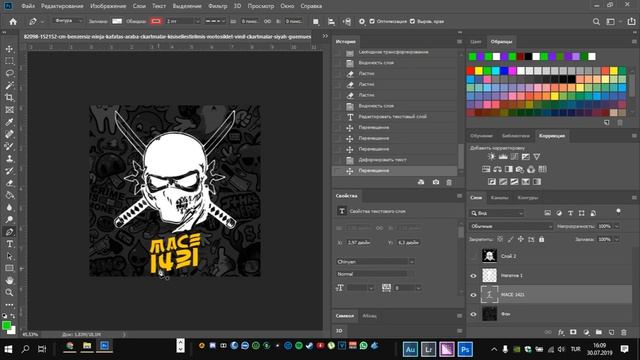Select the Hand tool
The width and height of the screenshot is (640, 360).
(x=9, y=281)
